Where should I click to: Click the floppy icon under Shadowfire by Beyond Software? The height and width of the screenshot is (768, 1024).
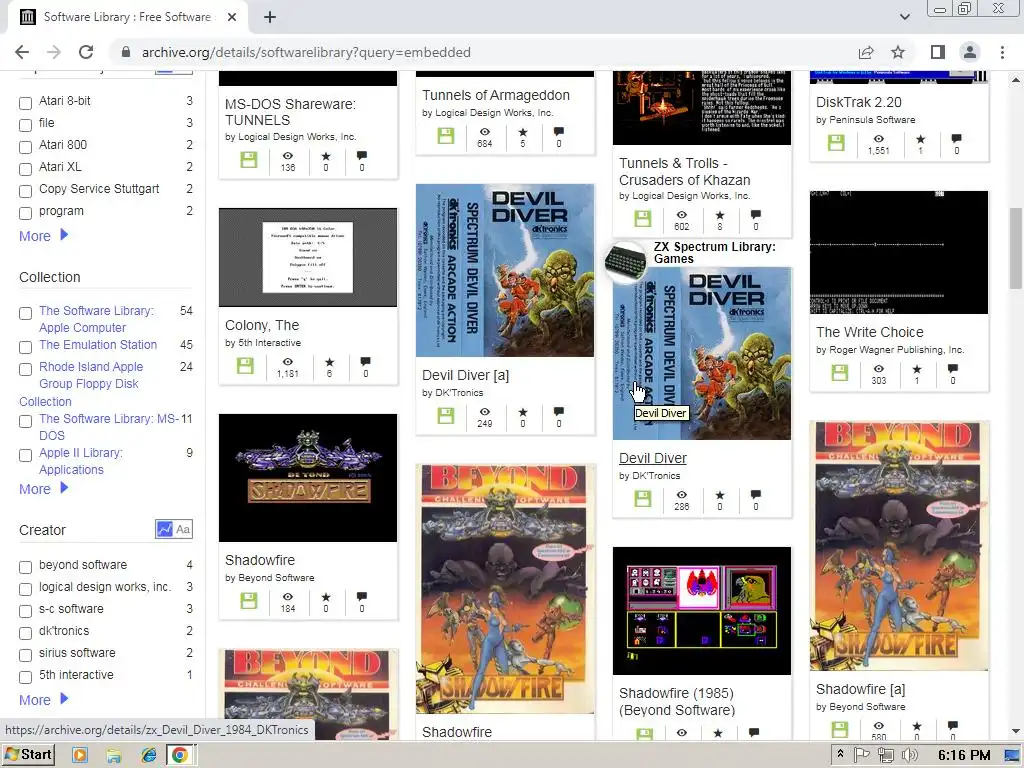pos(249,601)
